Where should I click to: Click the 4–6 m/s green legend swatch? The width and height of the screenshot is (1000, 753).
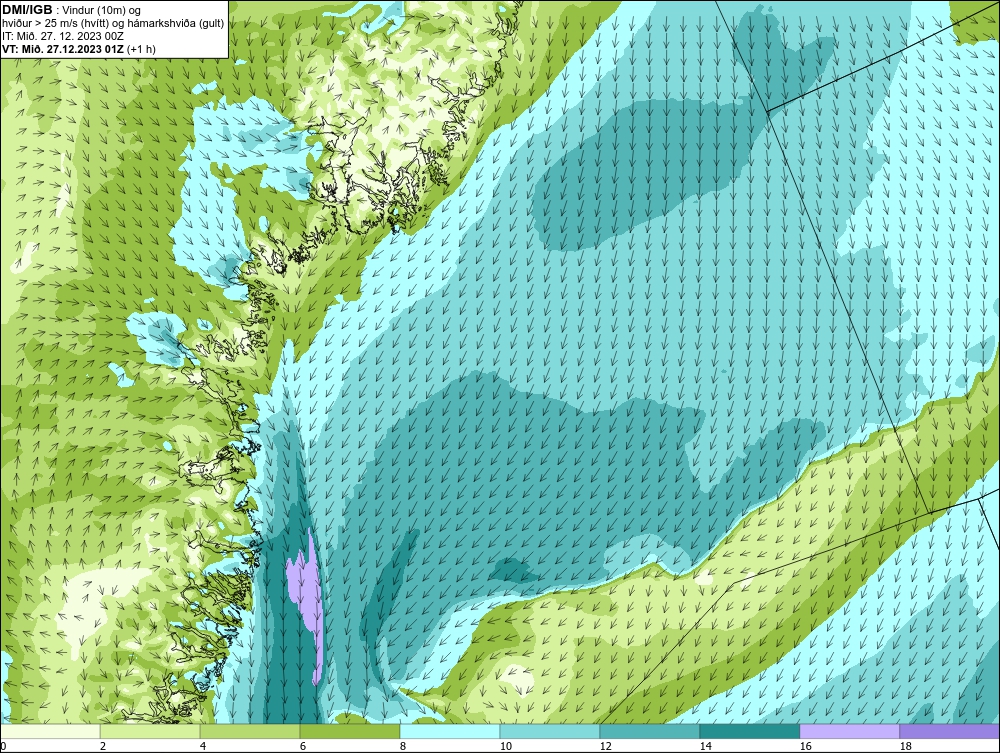point(250,731)
